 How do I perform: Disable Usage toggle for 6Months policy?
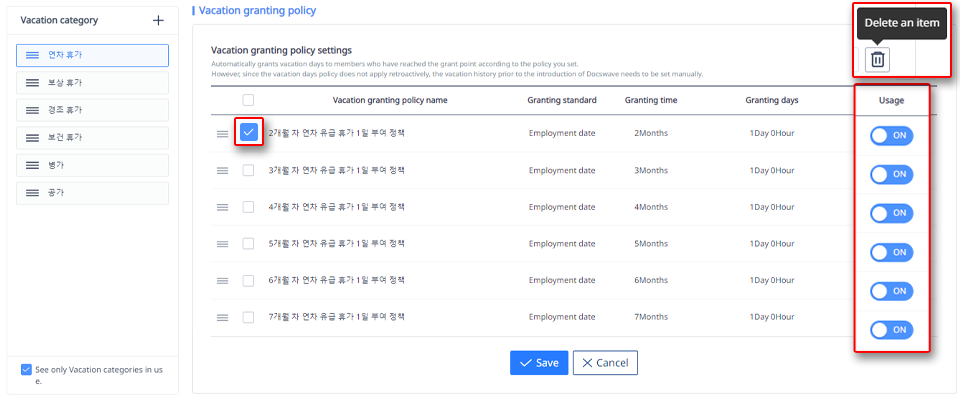pos(891,291)
